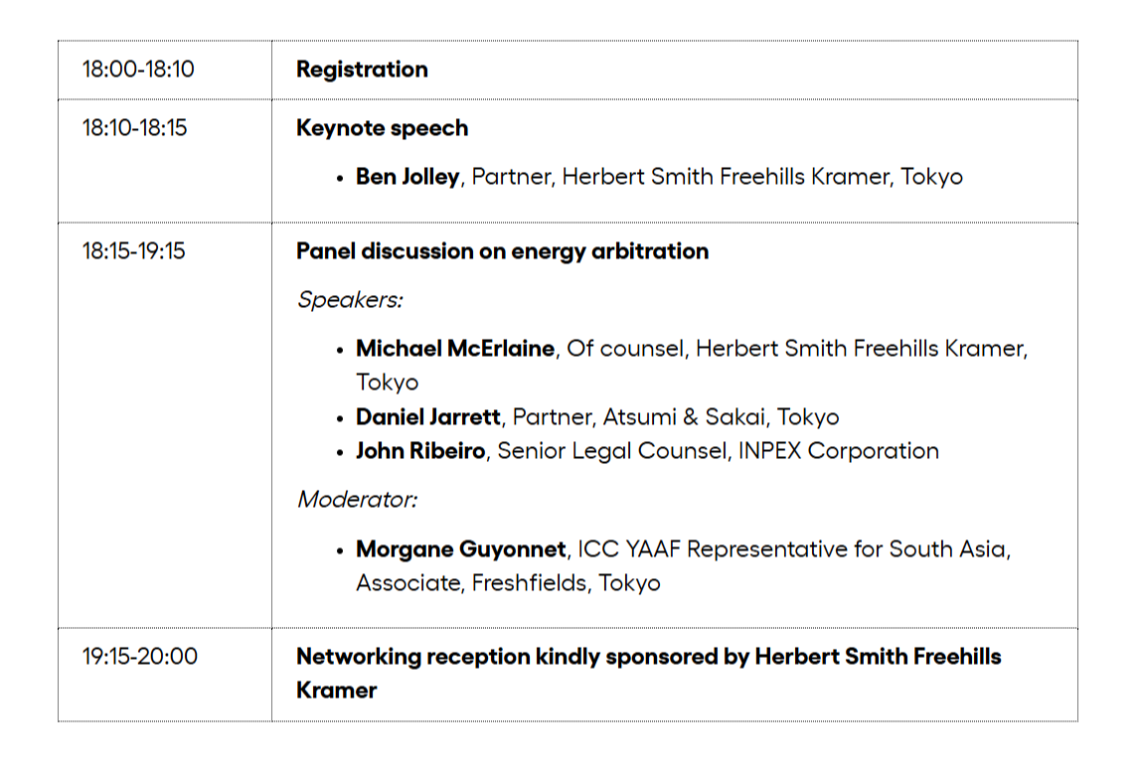Screen dimensions: 1140x775
Task: Click the 18:15-19:15 time cell
Action: [x=134, y=251]
